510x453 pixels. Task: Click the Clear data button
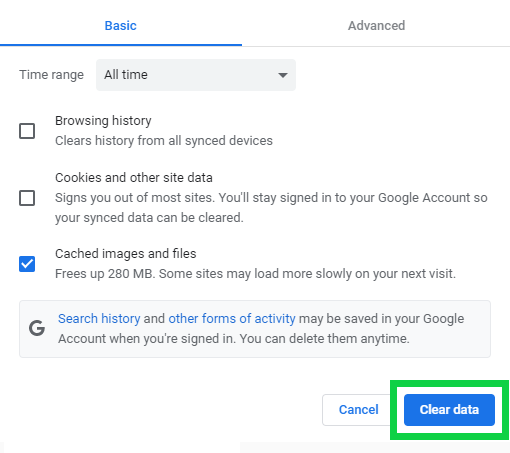(x=449, y=410)
